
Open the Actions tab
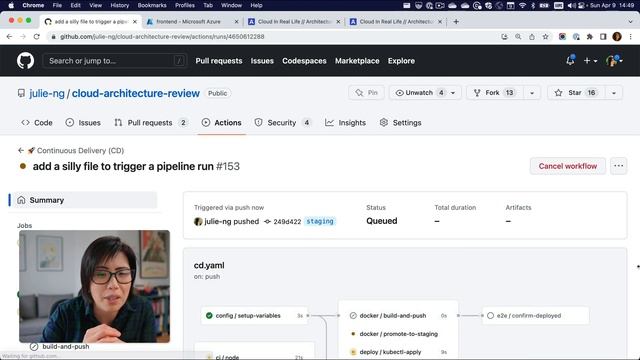[x=222, y=122]
